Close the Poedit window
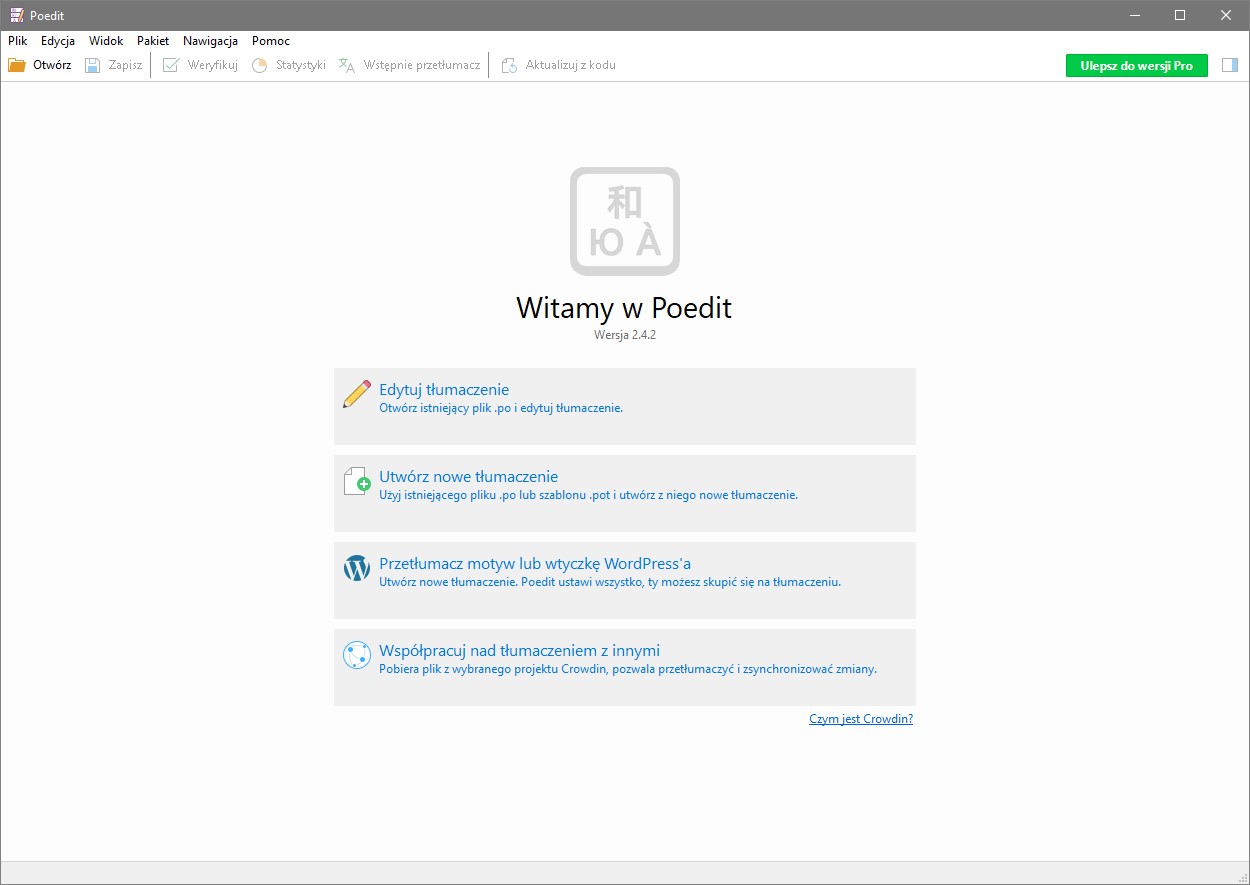Image resolution: width=1250 pixels, height=885 pixels. pos(1226,15)
